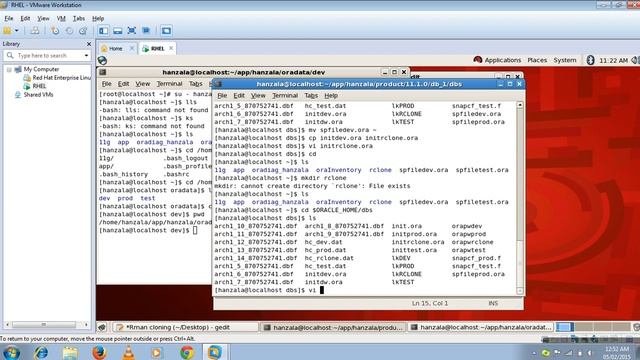Click the send Ctrl+Alt+Del toolbar icon
The image size is (640, 360).
click(35, 31)
